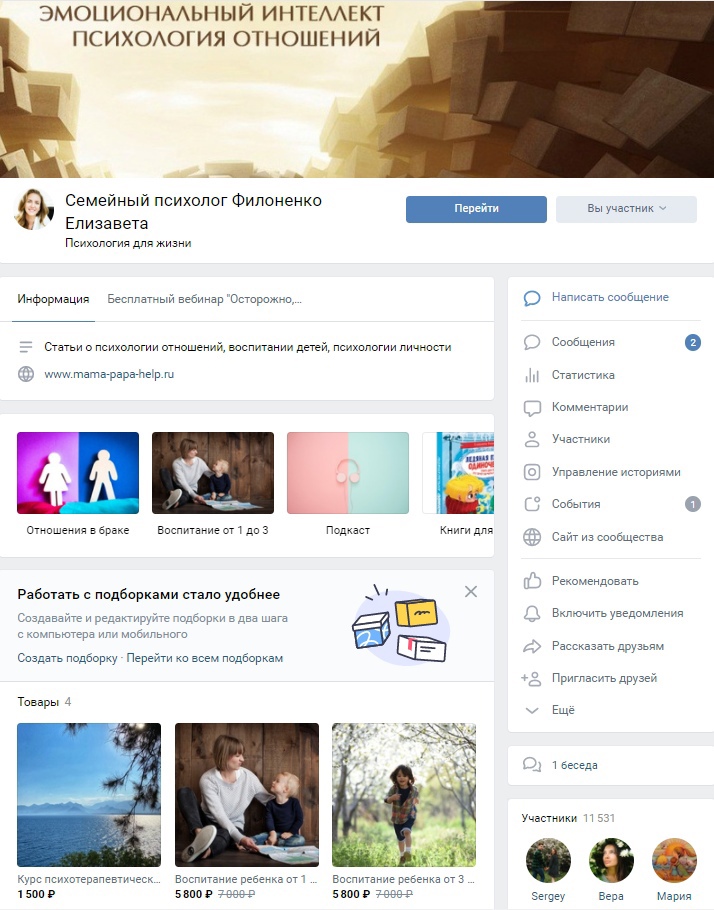Open Вера's member avatar
Screen dimensions: 714x910
tap(611, 861)
